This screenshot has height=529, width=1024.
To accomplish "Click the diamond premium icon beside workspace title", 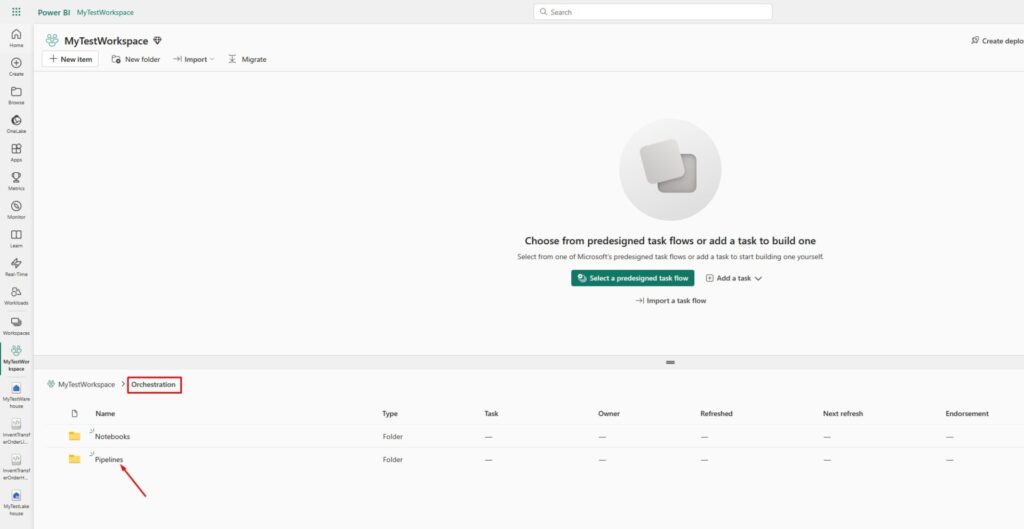I will (157, 40).
